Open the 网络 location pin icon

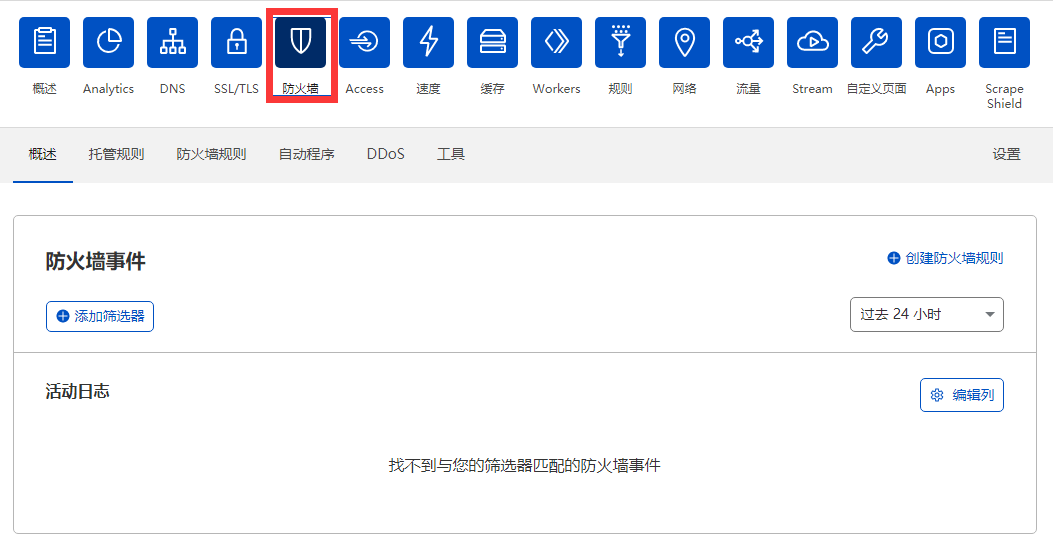point(684,42)
